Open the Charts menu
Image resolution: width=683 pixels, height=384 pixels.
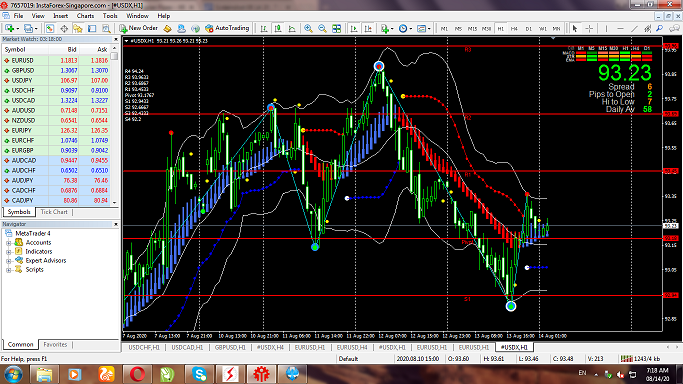click(85, 16)
